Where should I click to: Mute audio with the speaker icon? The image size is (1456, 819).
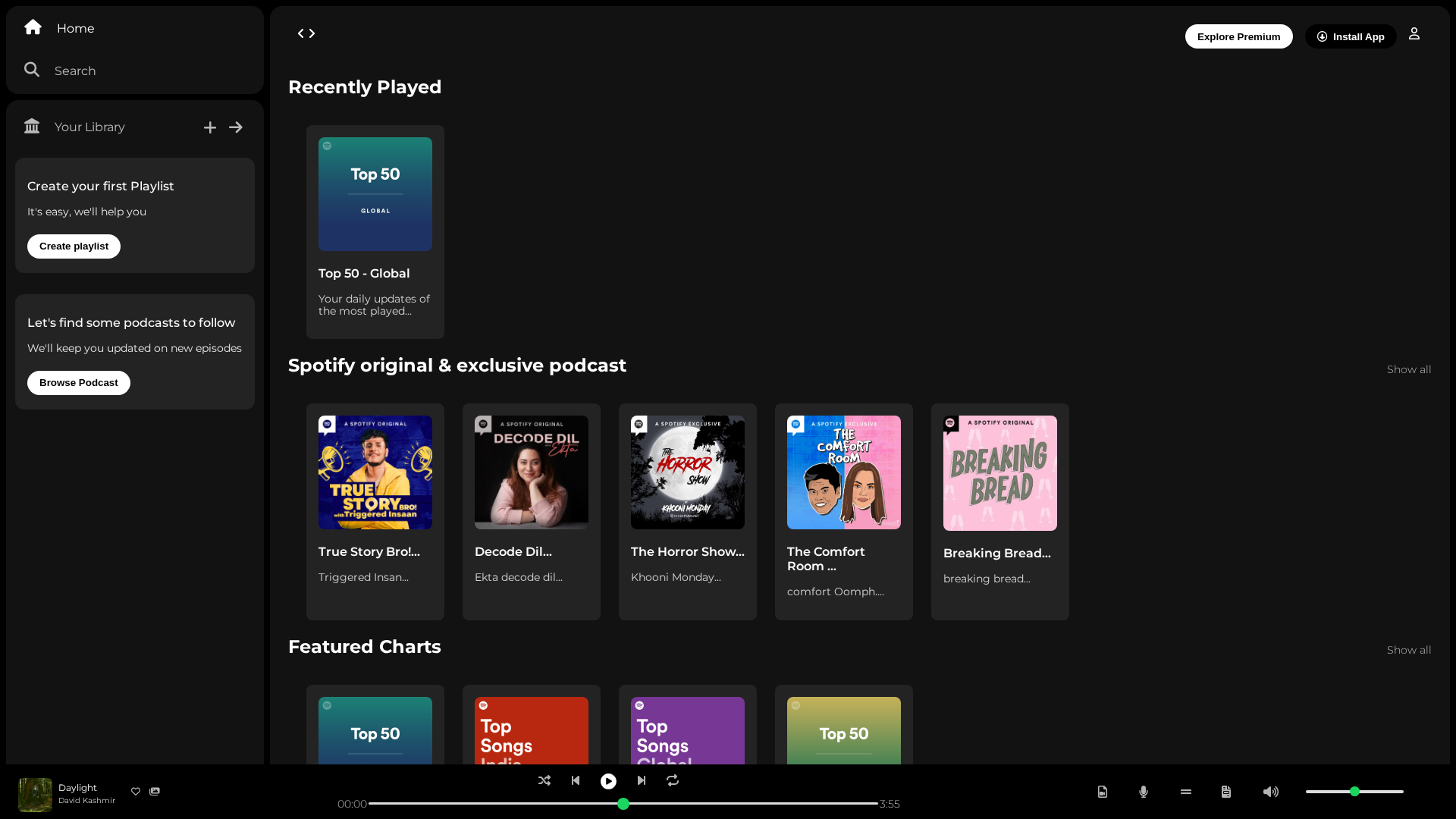point(1271,792)
